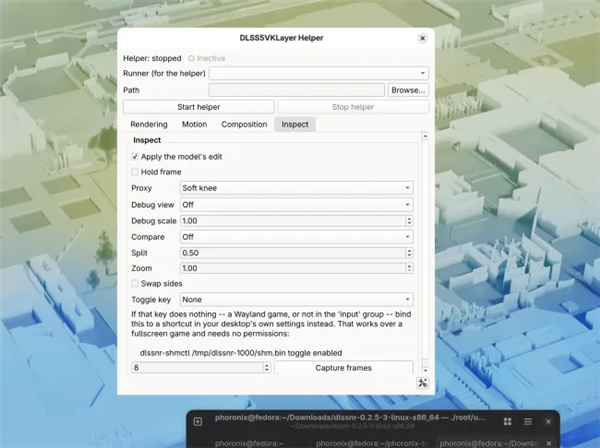600x448 pixels.
Task: Close the terminal window
Action: coord(548,422)
